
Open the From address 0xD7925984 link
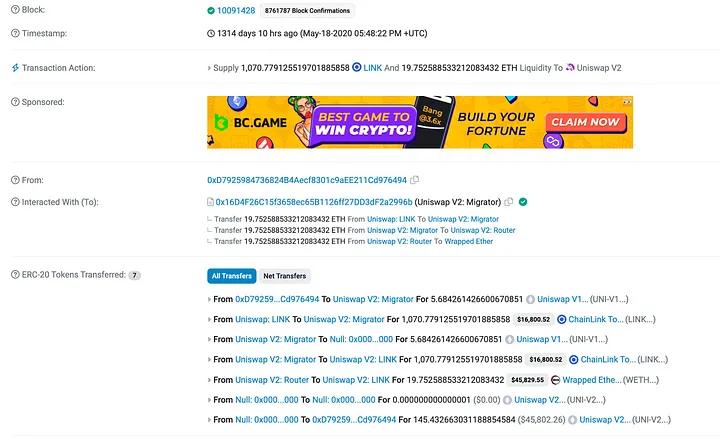(306, 180)
